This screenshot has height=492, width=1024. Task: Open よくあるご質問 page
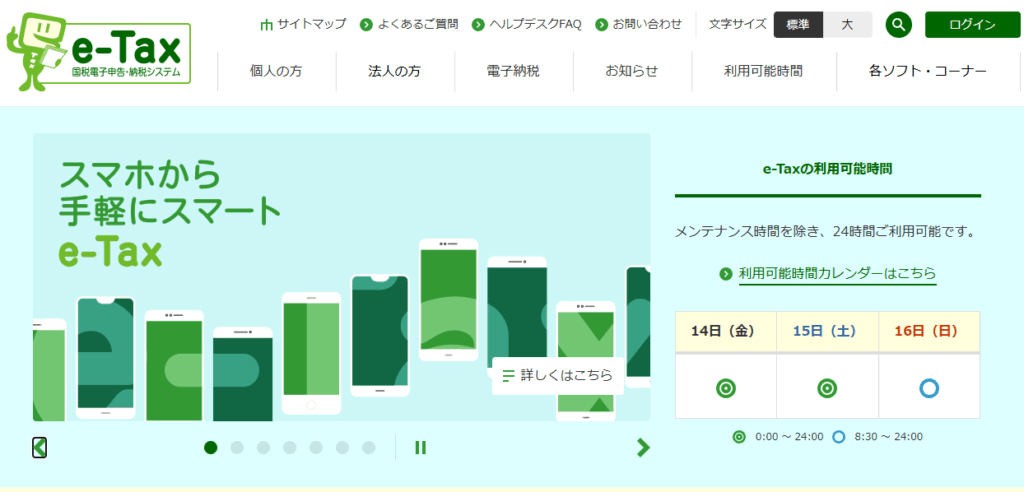click(410, 24)
